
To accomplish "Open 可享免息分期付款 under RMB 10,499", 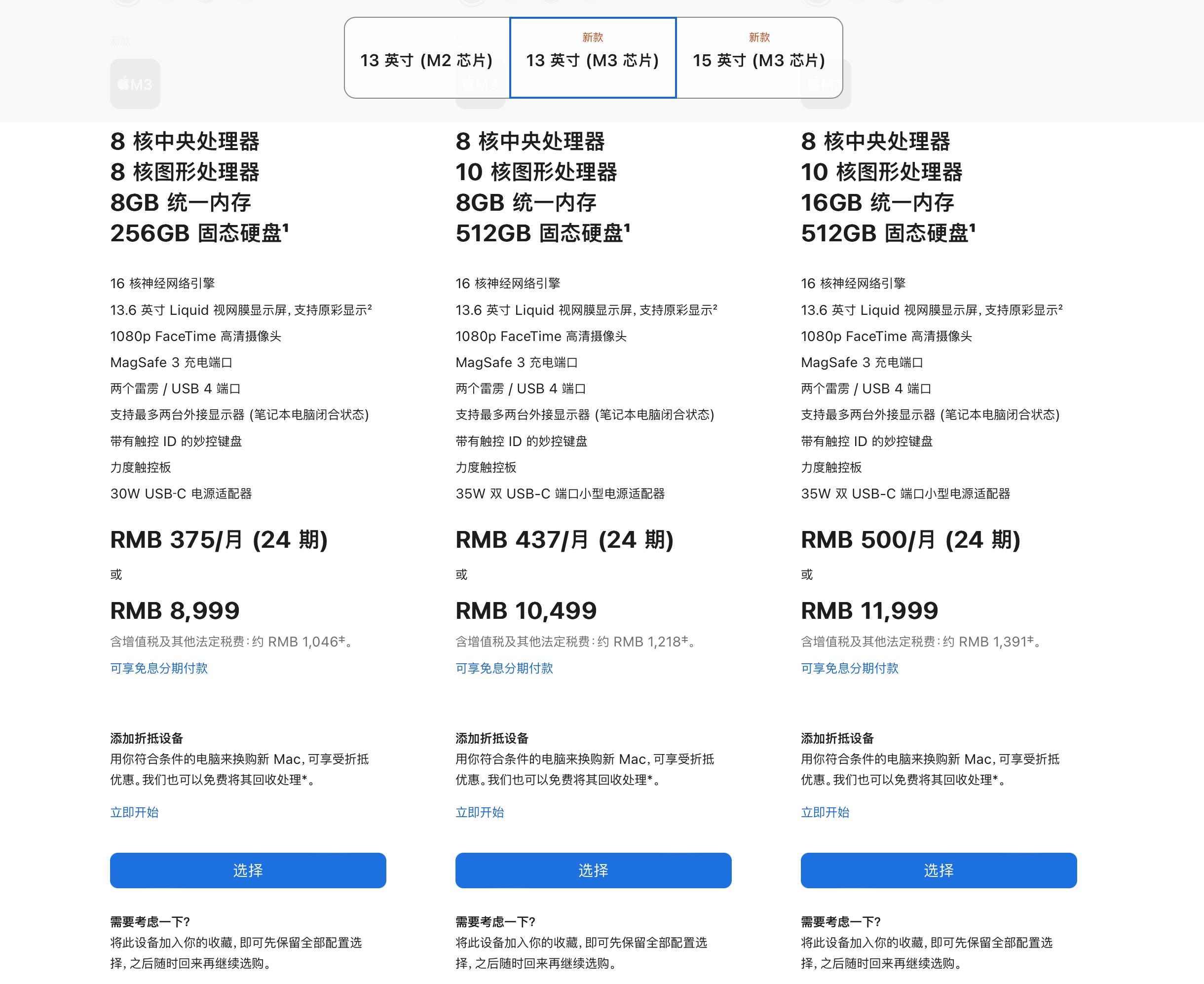I will click(x=504, y=668).
